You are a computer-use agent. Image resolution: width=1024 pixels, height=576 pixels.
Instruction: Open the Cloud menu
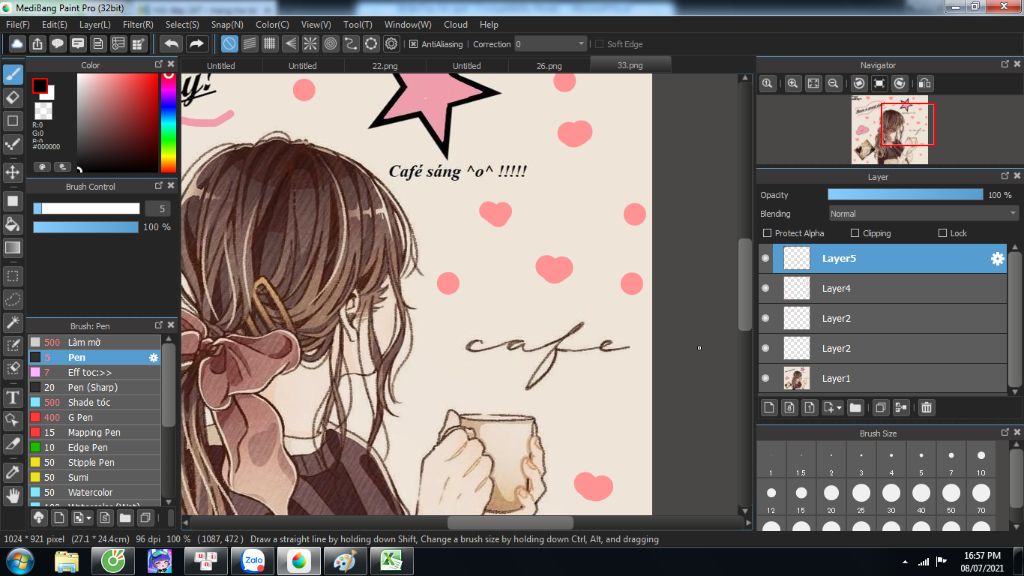click(x=455, y=25)
